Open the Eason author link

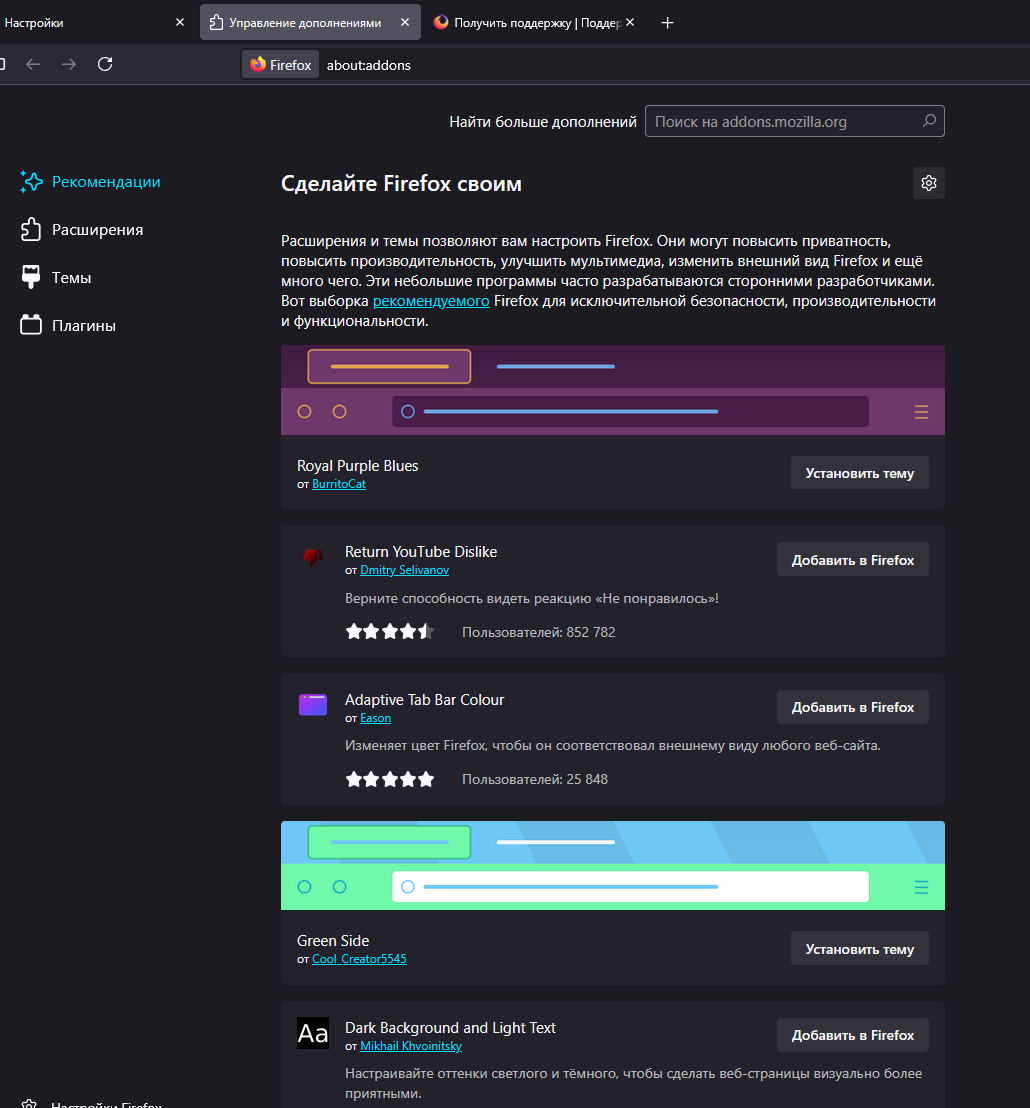click(375, 718)
